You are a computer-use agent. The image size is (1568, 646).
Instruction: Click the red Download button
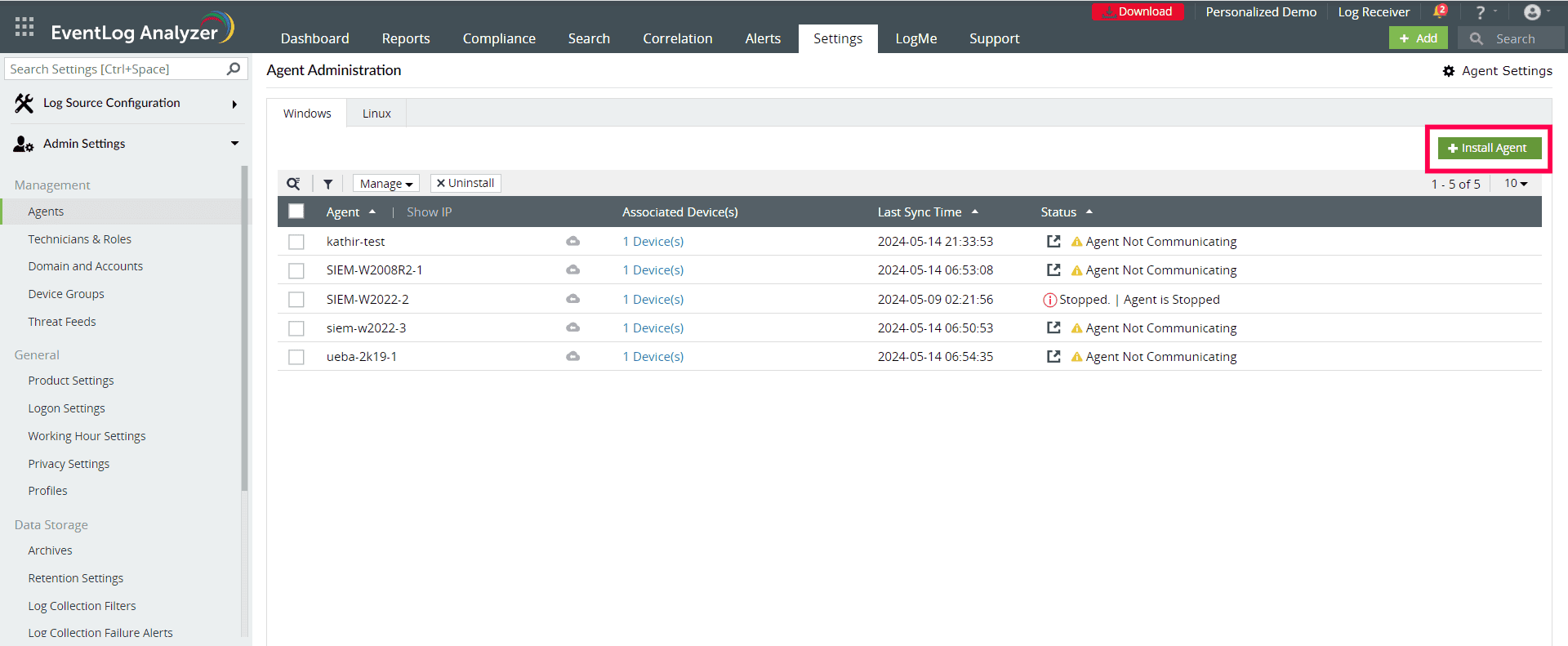(1138, 11)
